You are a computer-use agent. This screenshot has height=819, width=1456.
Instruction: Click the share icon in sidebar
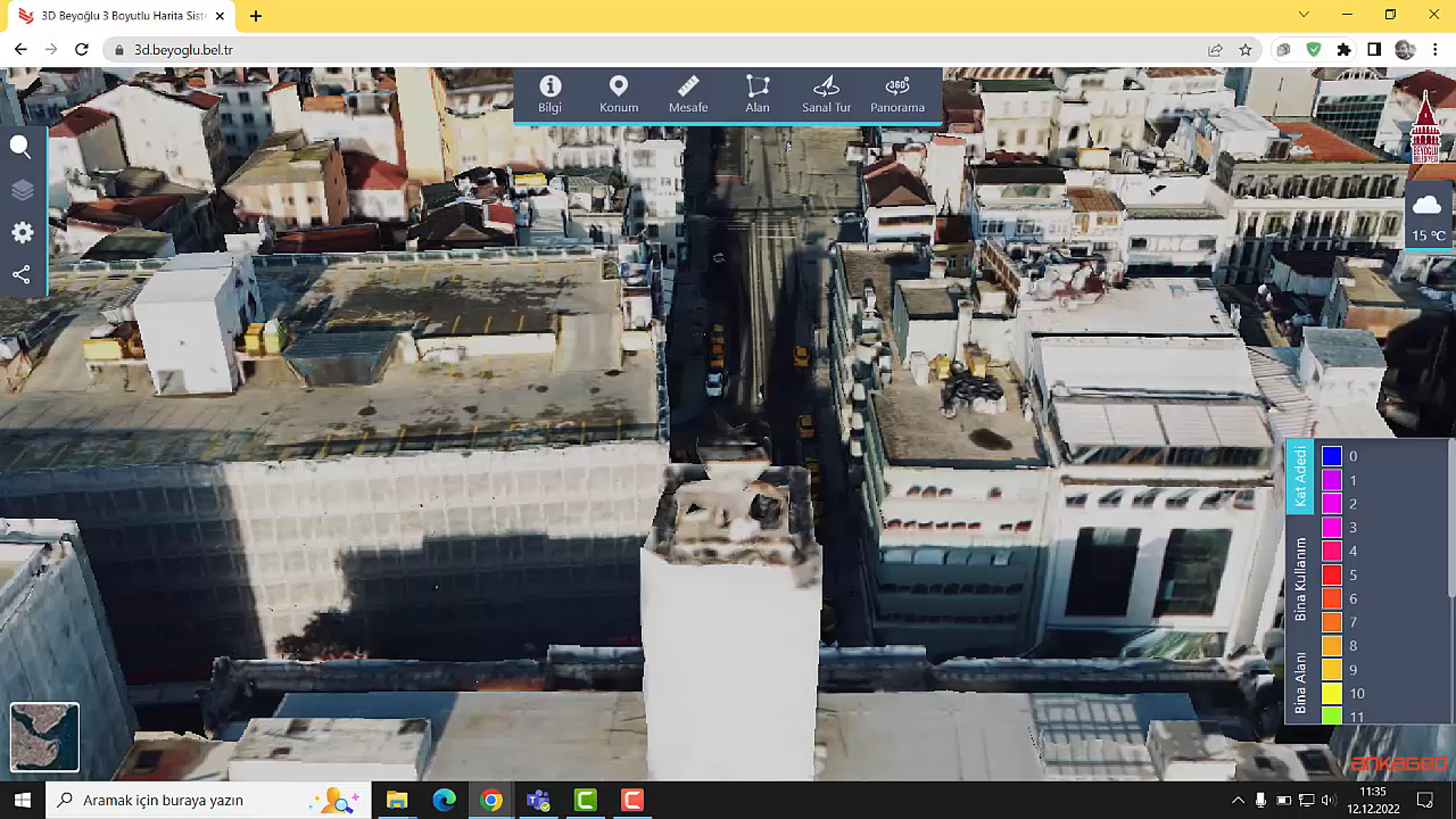click(21, 275)
